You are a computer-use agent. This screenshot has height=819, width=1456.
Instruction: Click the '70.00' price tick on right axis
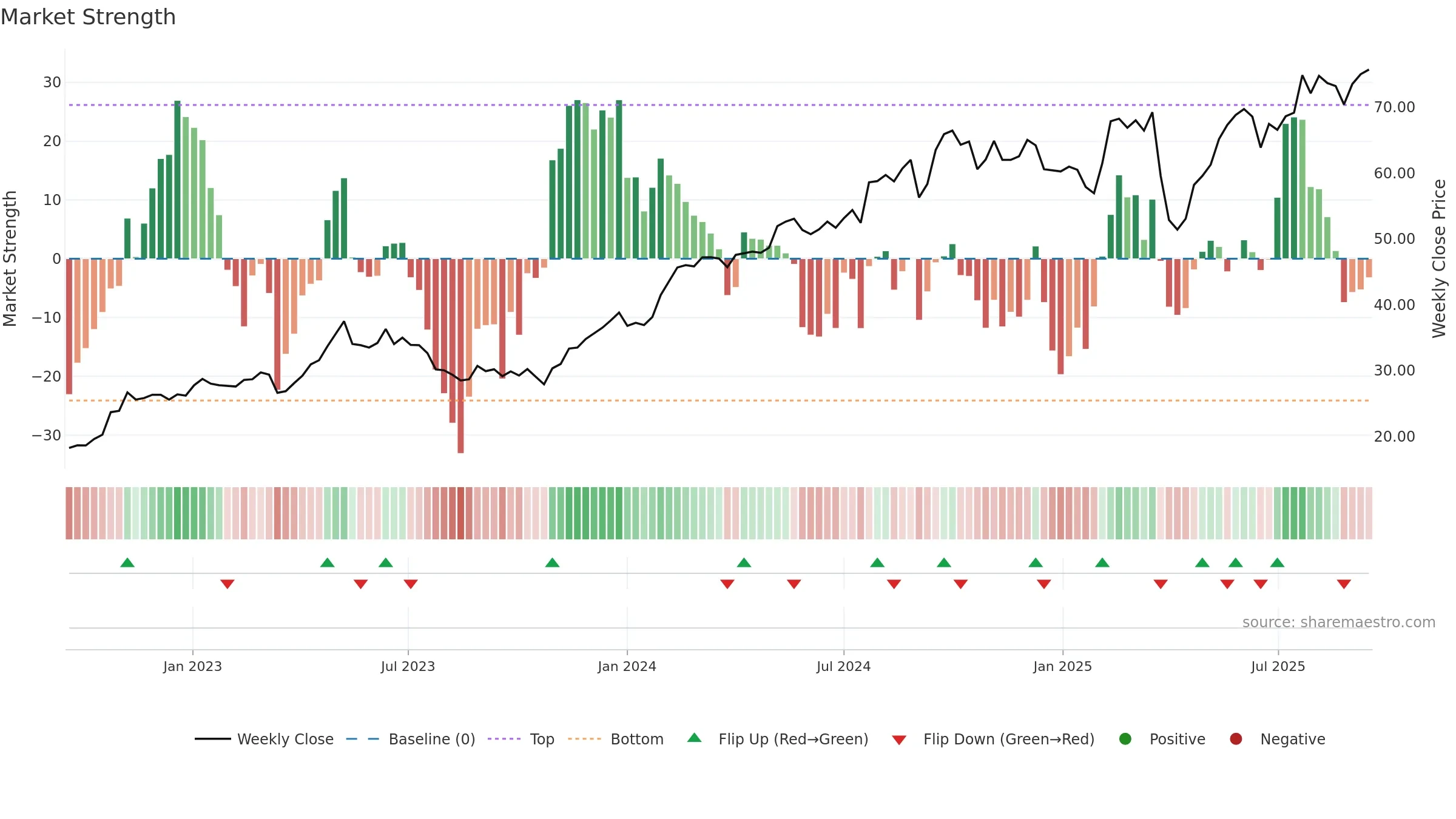1394,107
